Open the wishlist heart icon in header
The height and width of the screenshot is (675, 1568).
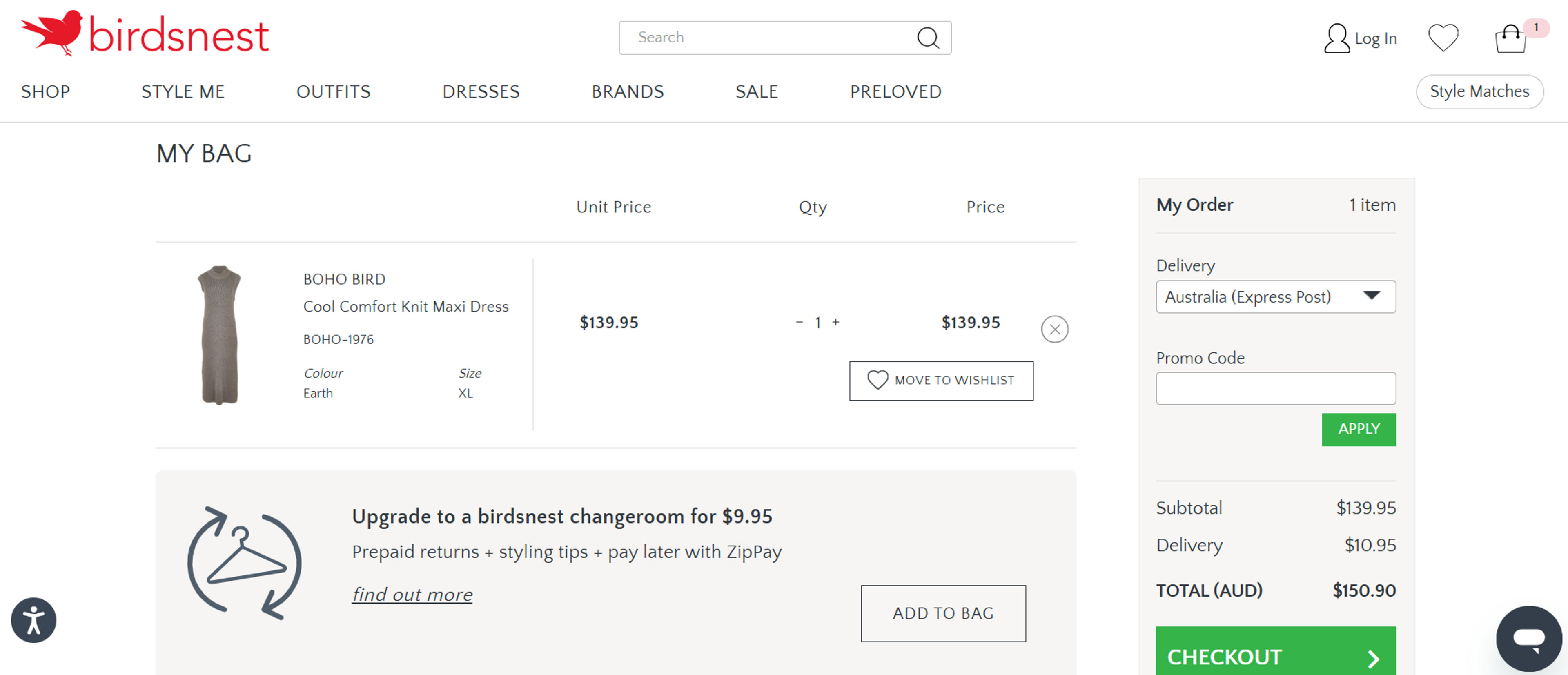click(x=1443, y=38)
